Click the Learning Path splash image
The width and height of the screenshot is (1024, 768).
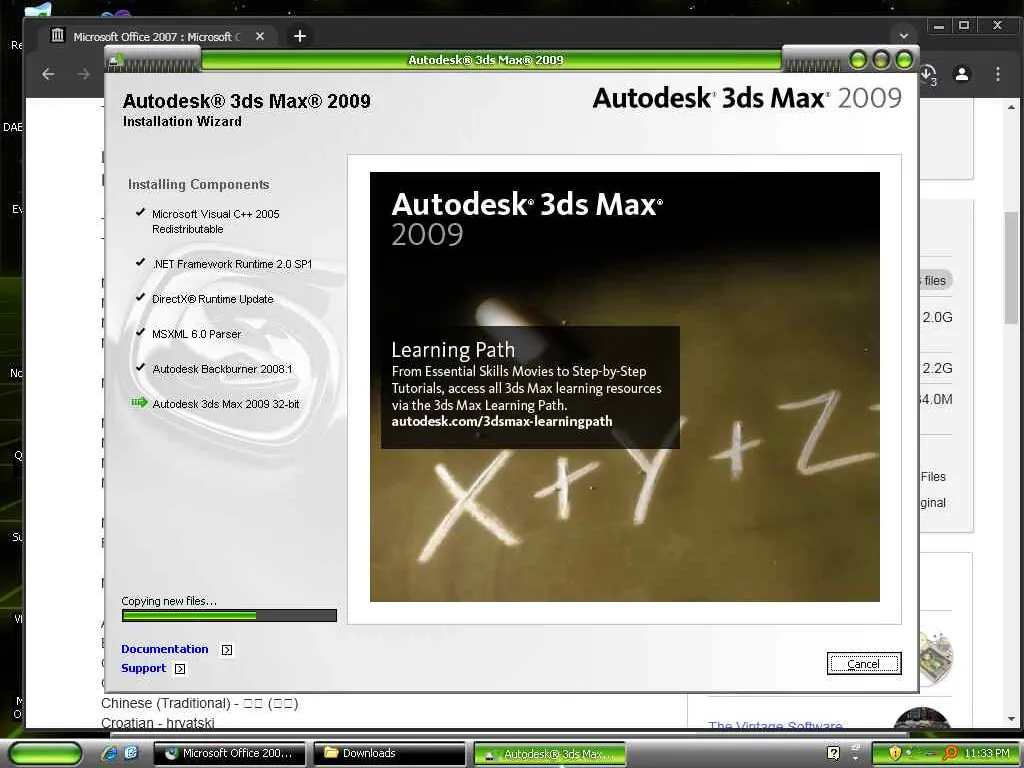(x=624, y=387)
